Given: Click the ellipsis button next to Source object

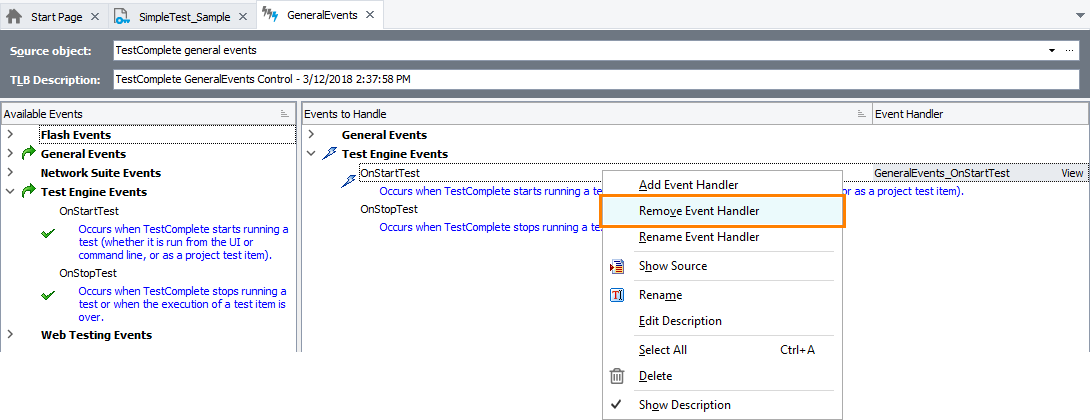Looking at the screenshot, I should pos(1069,51).
